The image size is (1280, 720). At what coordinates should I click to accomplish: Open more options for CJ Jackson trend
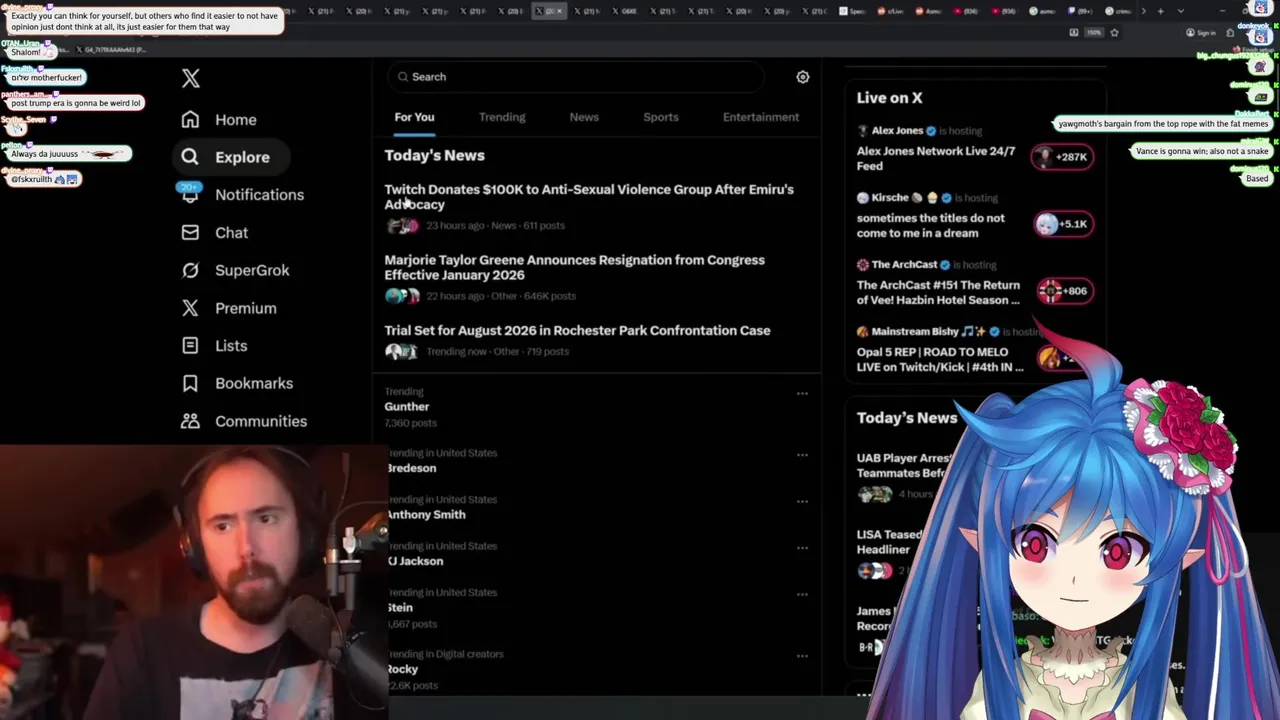point(802,548)
